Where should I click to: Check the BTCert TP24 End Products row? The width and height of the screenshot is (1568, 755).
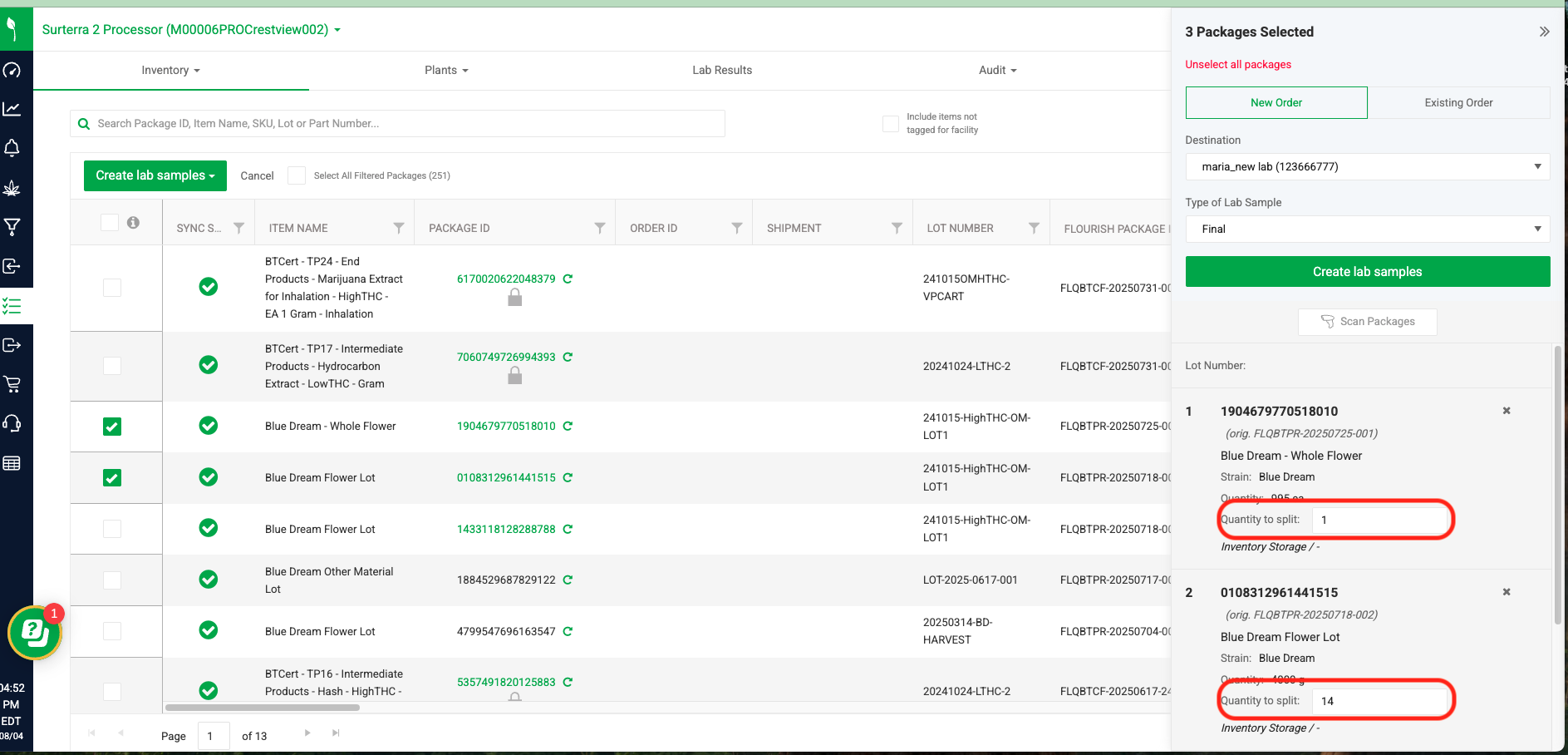(x=112, y=288)
